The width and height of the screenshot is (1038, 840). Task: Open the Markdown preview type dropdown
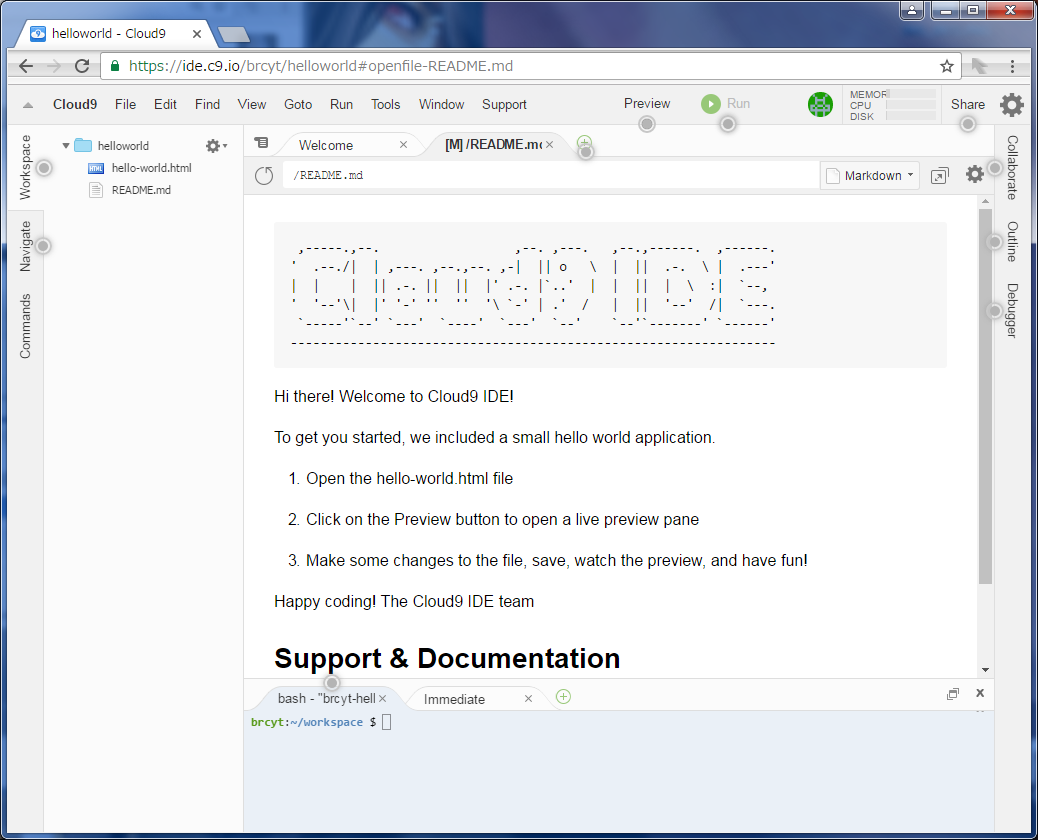pos(870,175)
